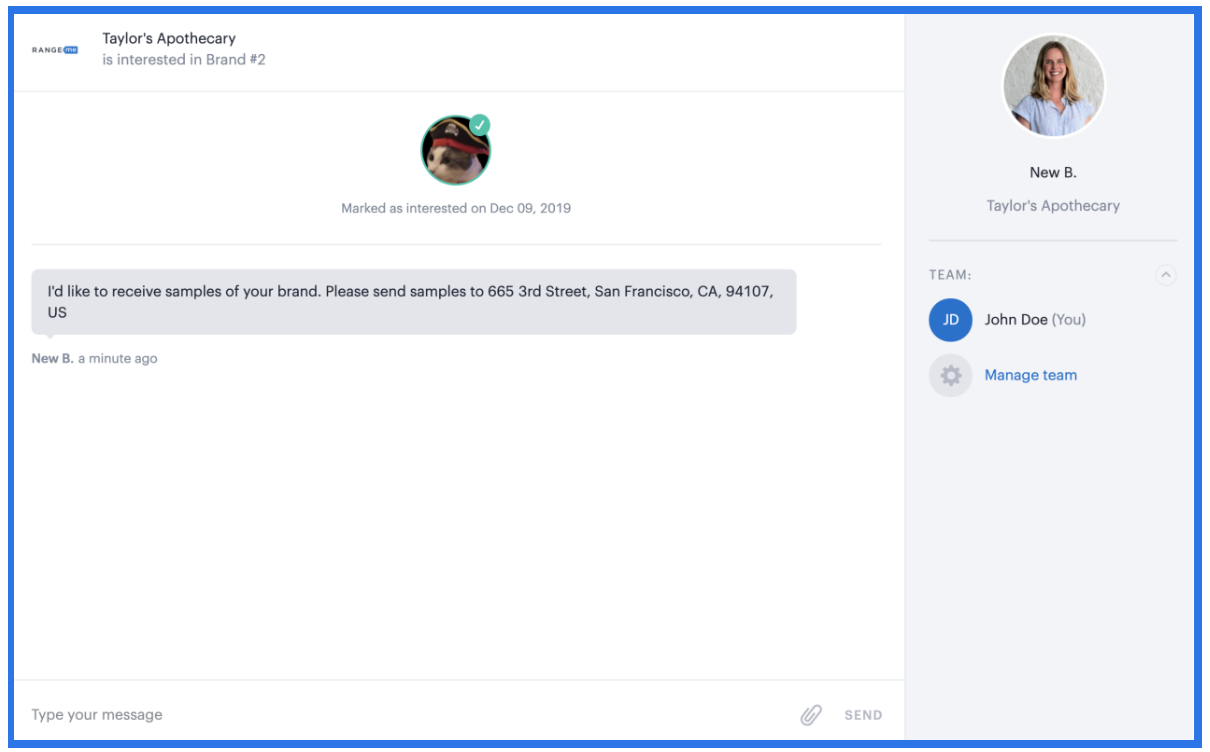Click Taylor's Apothecary under the profile photo
The image size is (1210, 752).
click(x=1053, y=206)
